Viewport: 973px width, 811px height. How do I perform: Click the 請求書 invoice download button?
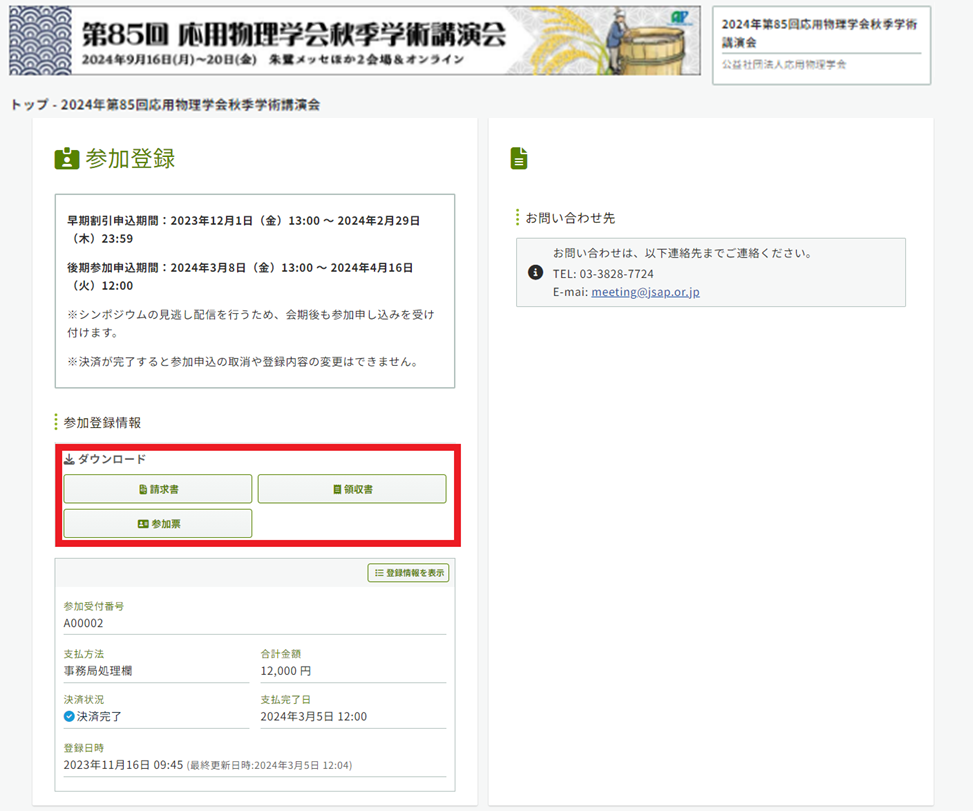pos(158,489)
